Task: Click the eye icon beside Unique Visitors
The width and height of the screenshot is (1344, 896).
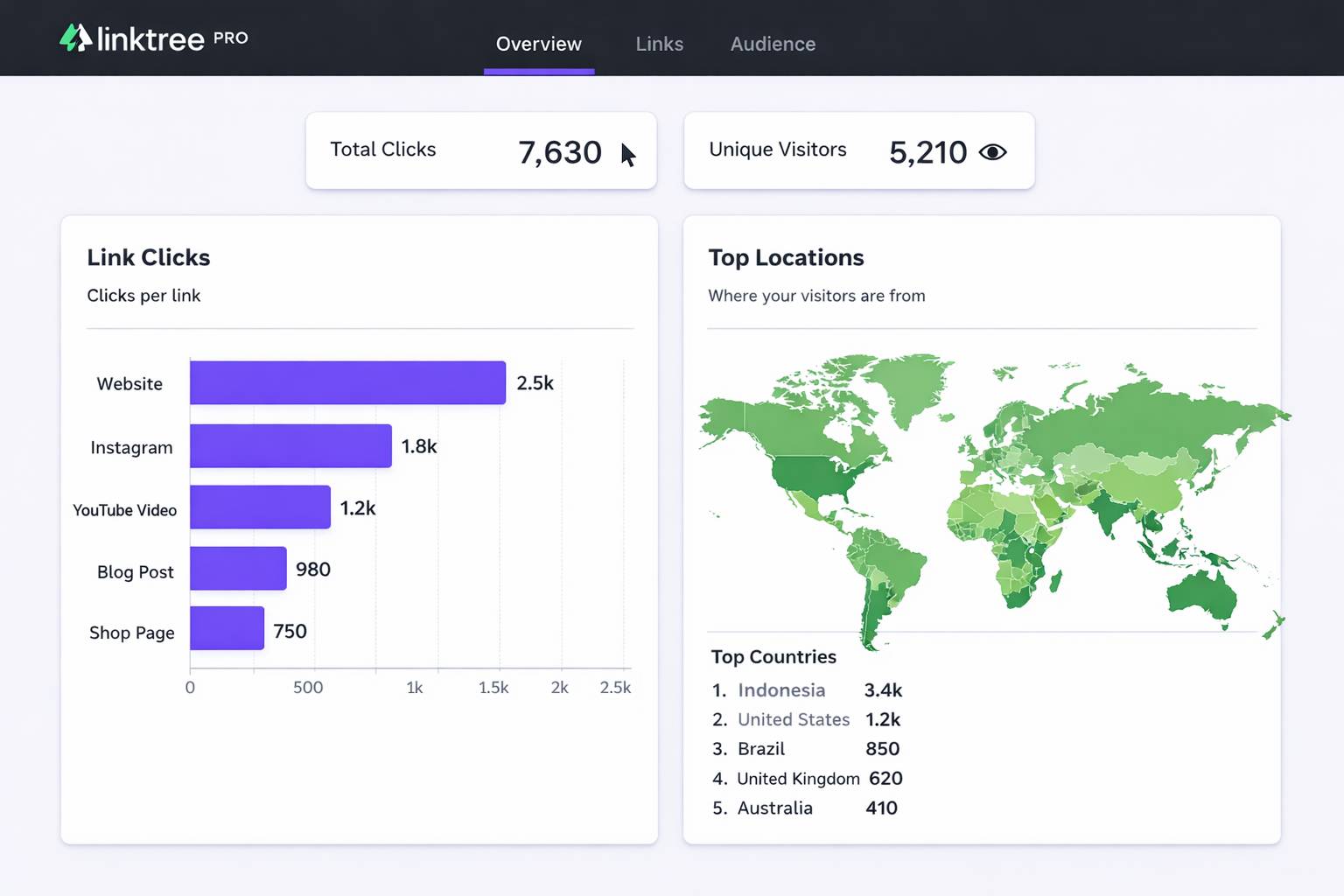Action: pyautogui.click(x=992, y=152)
